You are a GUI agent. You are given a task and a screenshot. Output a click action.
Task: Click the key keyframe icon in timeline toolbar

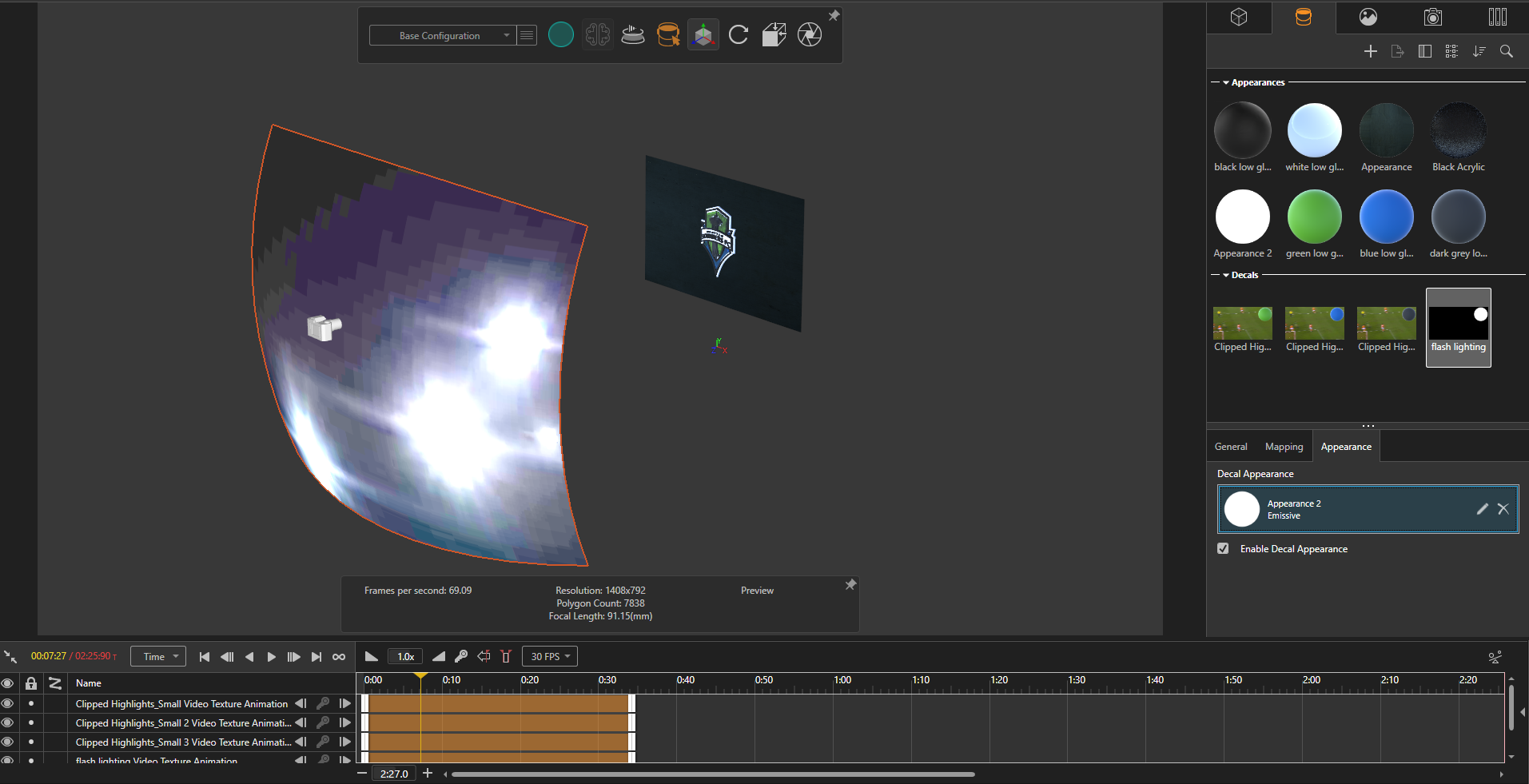pyautogui.click(x=461, y=656)
